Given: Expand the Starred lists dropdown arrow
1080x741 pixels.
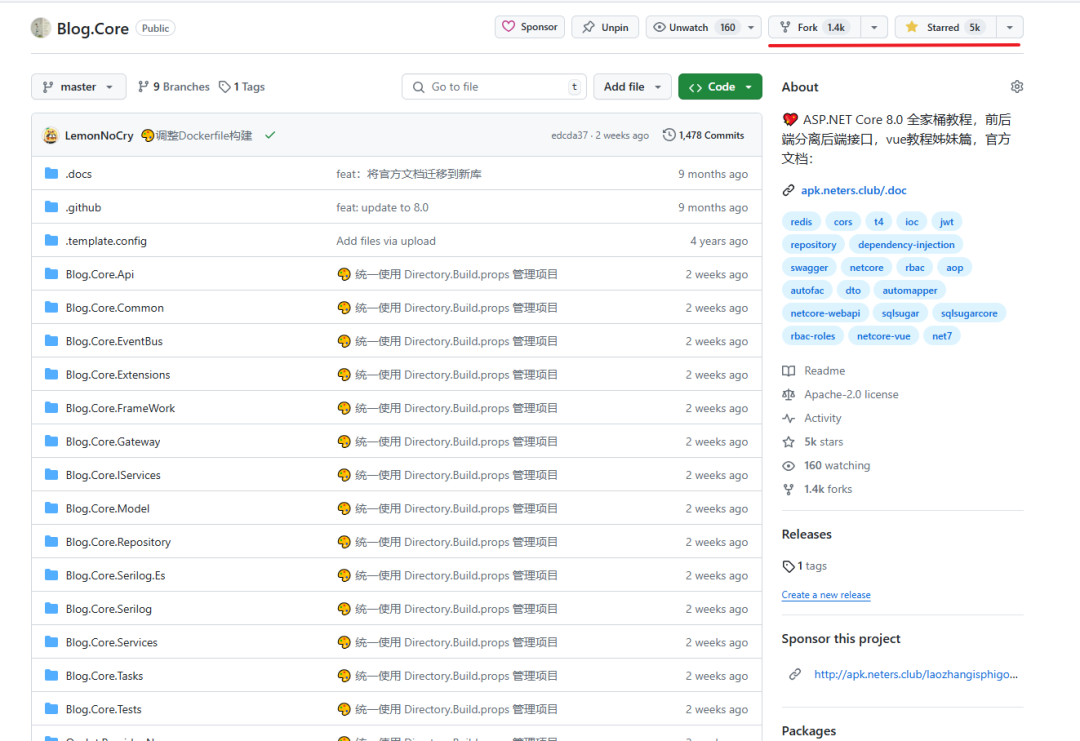Looking at the screenshot, I should 1010,28.
